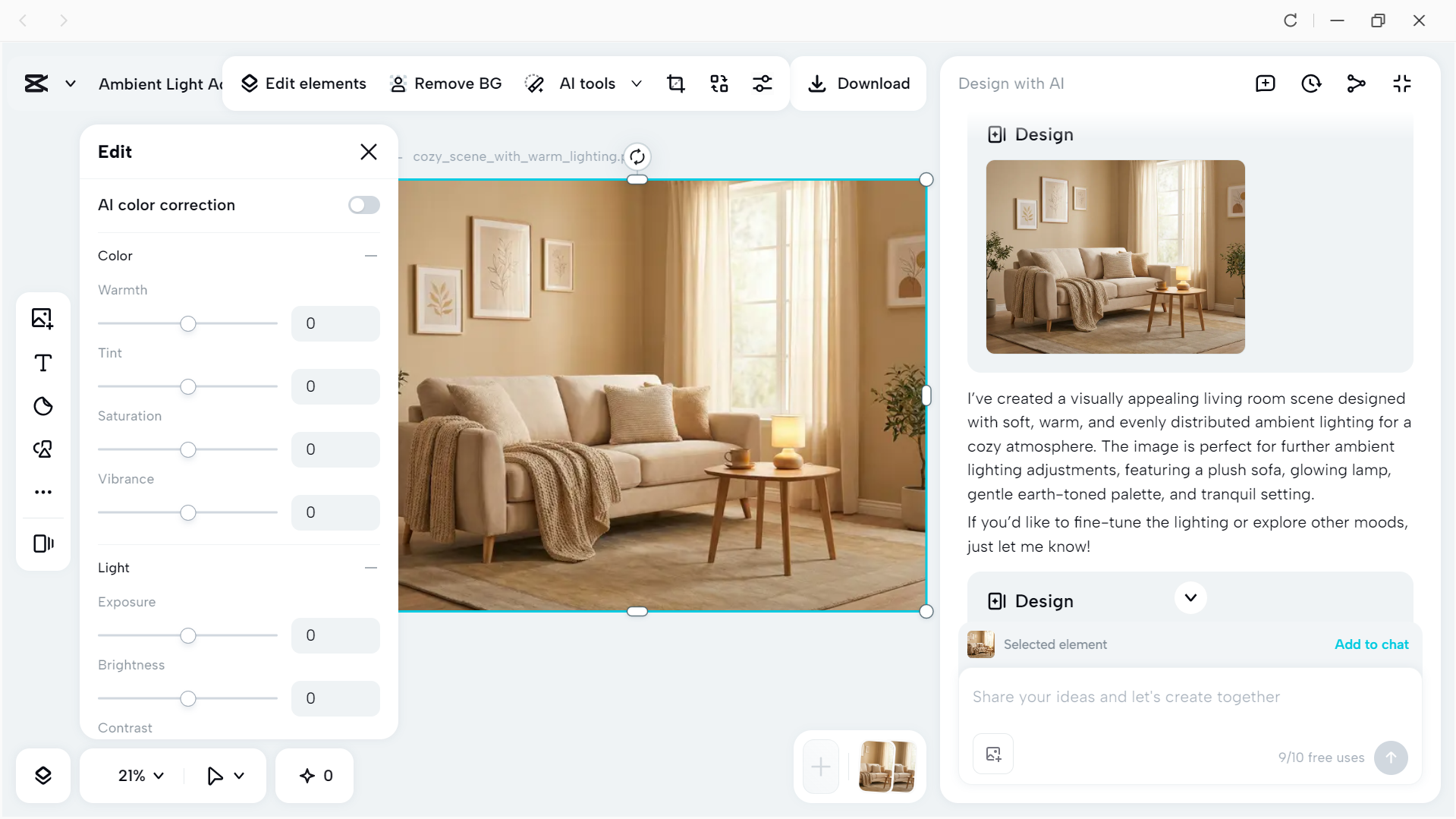The height and width of the screenshot is (819, 1456).
Task: Open the crop tool in top toolbar
Action: coord(675,83)
